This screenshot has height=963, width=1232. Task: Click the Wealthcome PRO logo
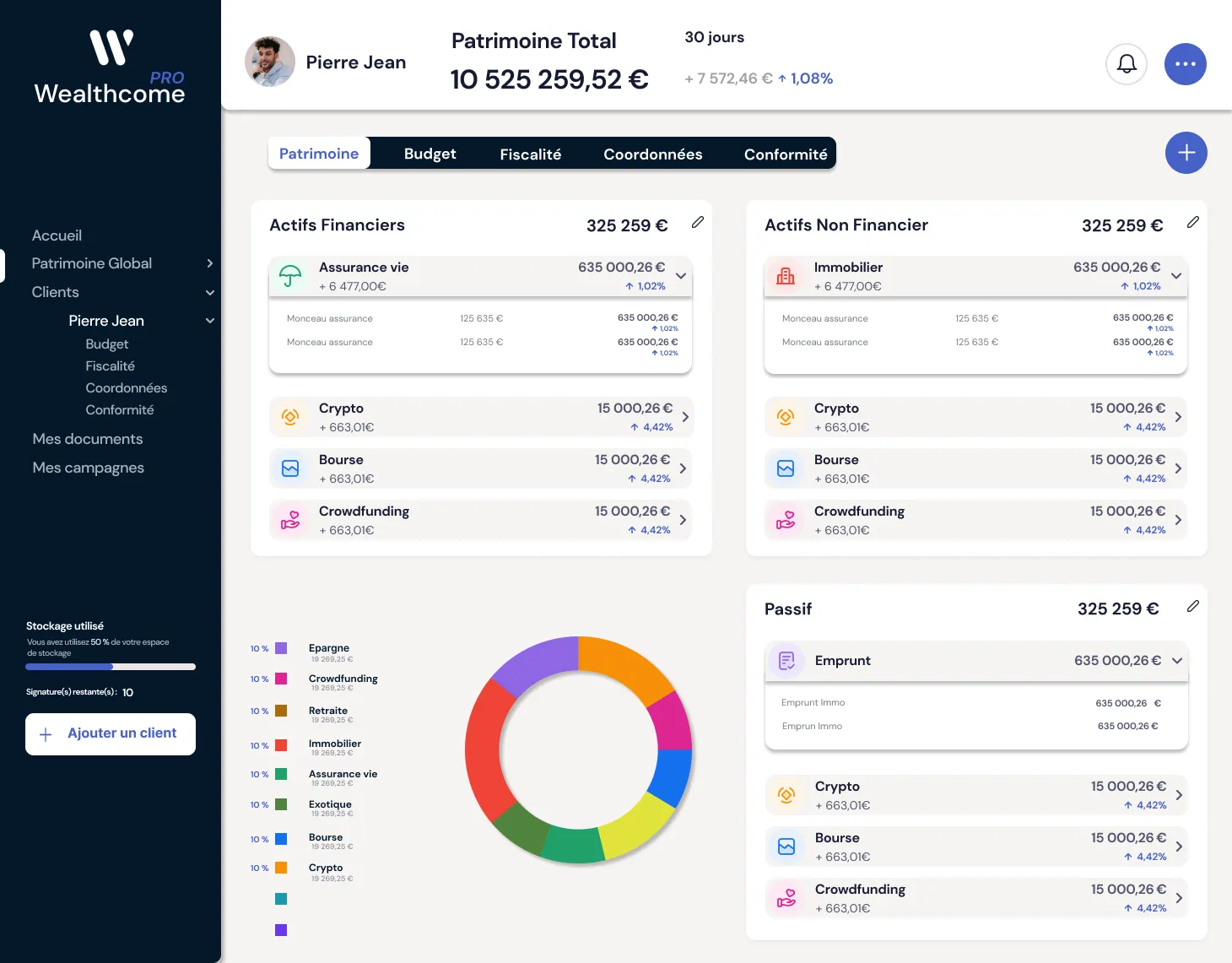tap(110, 68)
